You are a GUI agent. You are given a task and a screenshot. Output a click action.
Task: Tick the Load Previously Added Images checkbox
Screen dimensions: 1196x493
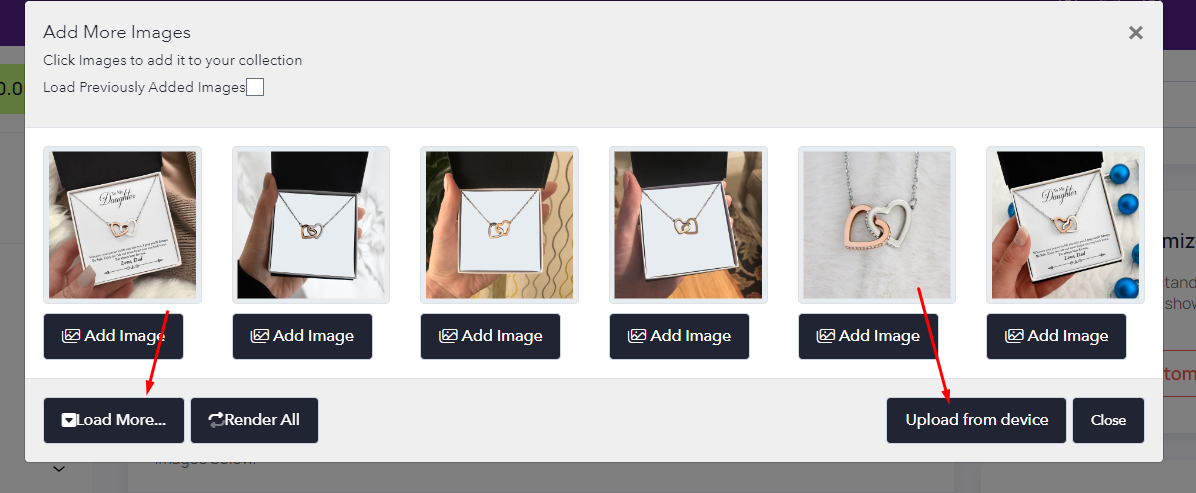pyautogui.click(x=255, y=87)
